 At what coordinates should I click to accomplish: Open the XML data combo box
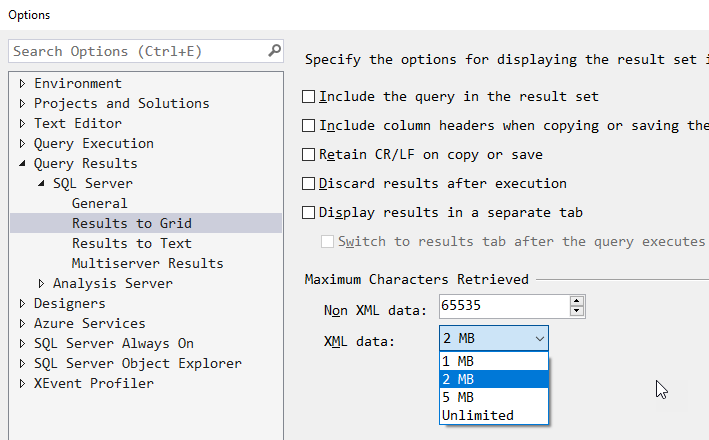point(494,338)
